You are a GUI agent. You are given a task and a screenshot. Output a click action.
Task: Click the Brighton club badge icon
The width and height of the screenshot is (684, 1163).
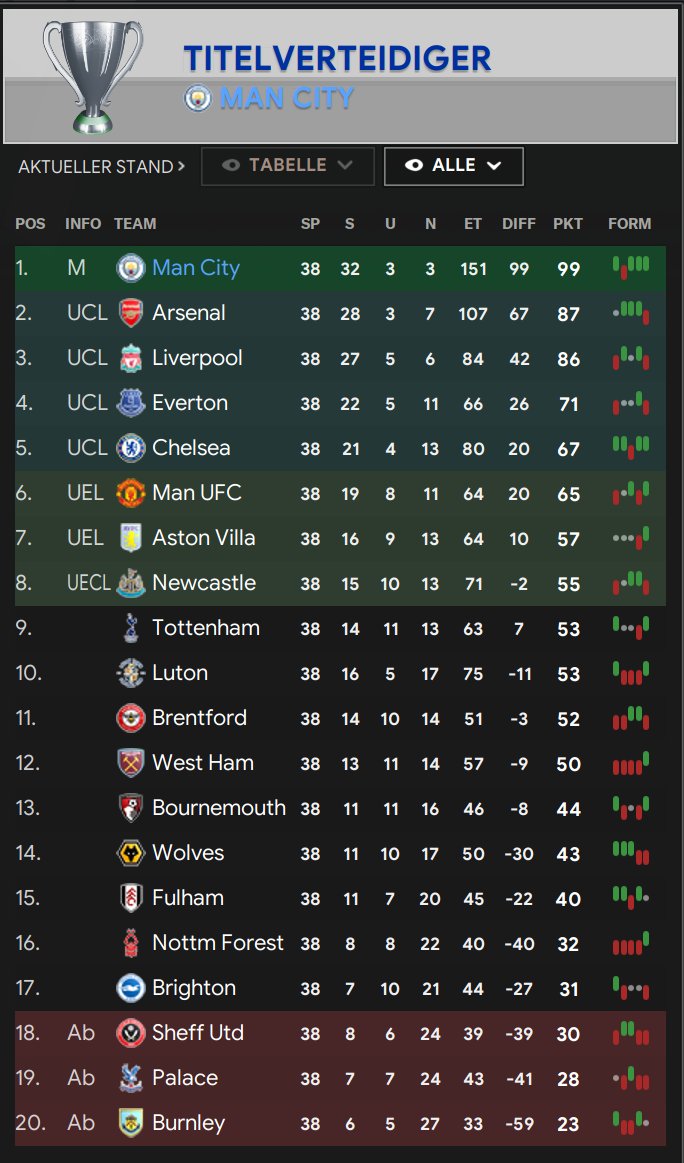pos(130,988)
